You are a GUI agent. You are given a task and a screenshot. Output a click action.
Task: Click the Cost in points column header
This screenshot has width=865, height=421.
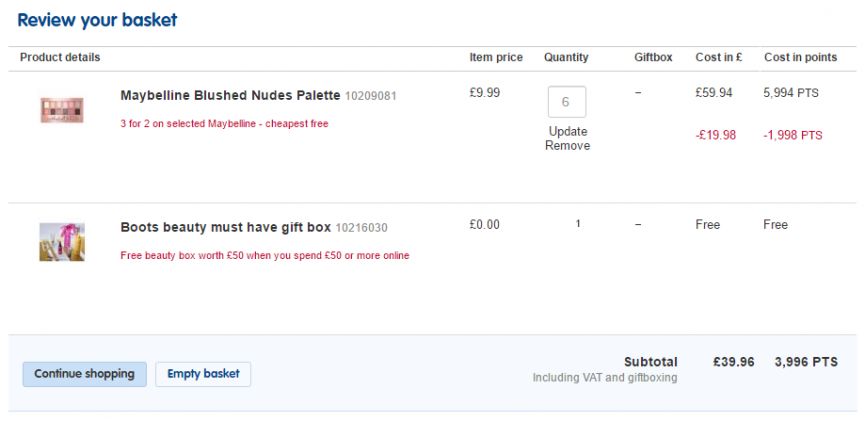(800, 57)
